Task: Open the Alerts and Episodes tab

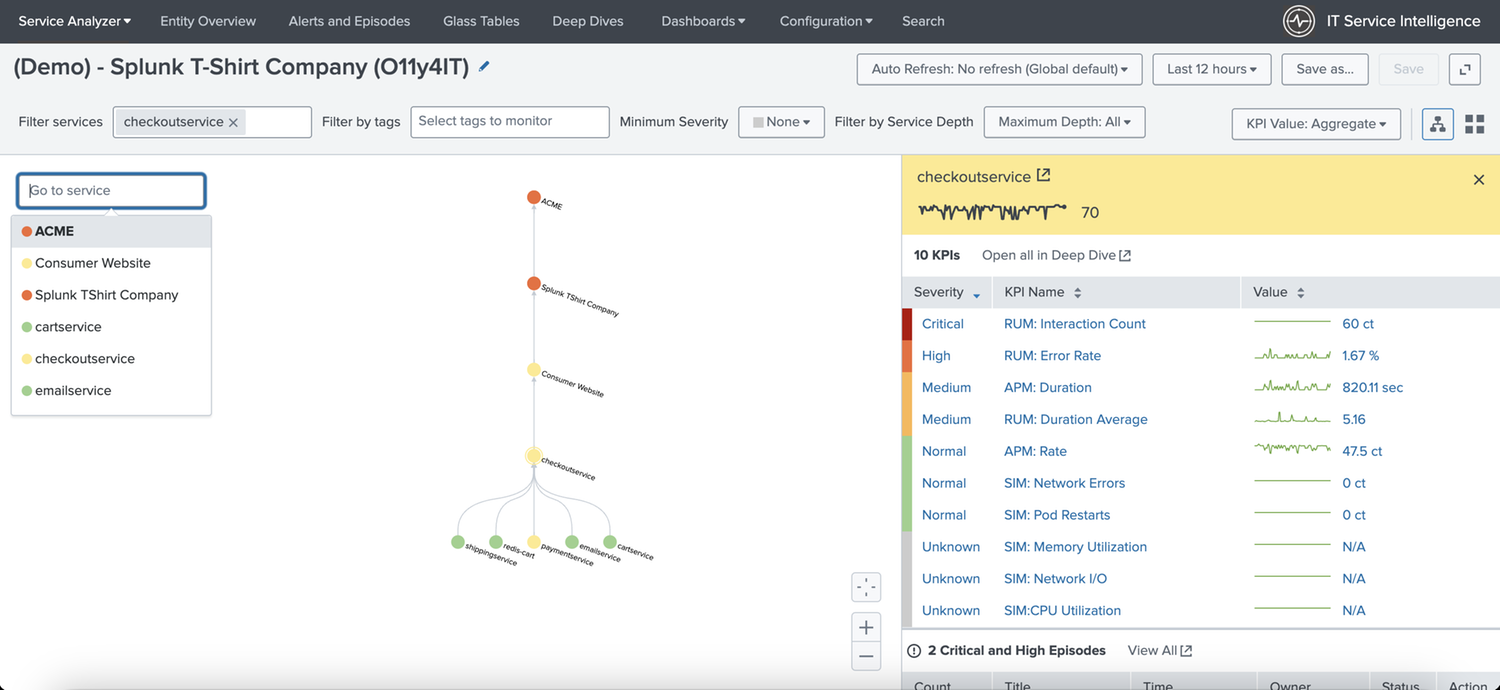Action: point(349,21)
